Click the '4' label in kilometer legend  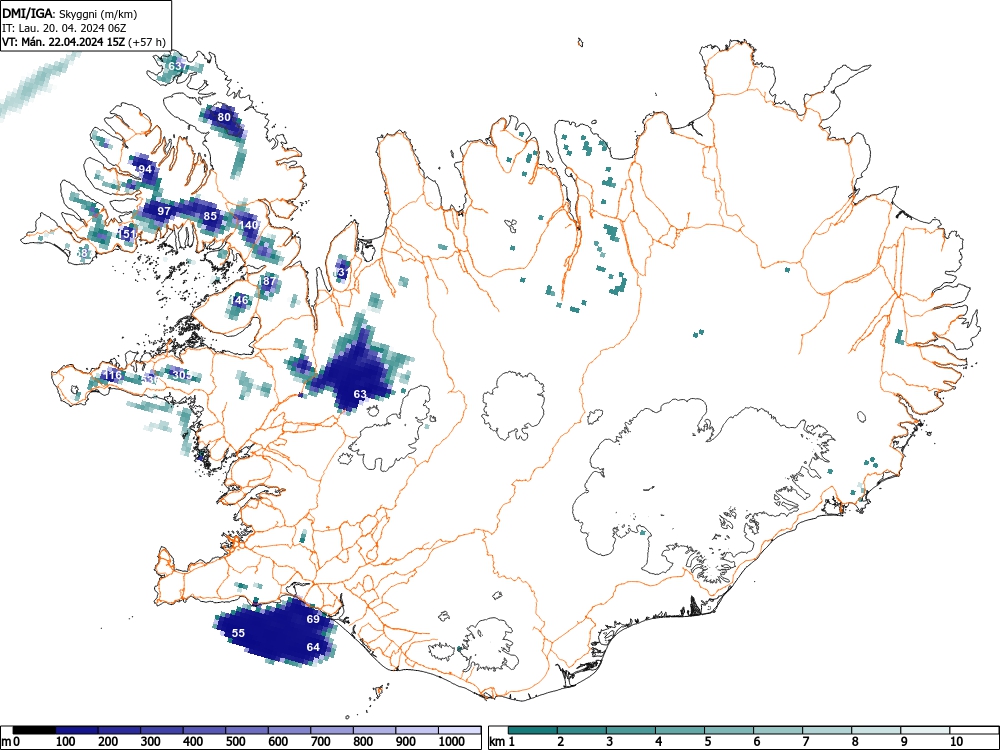658,741
